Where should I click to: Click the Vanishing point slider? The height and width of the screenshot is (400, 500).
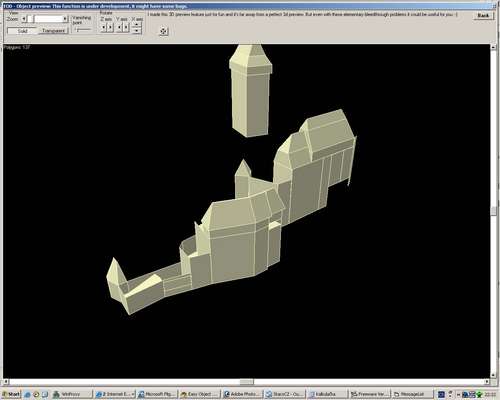[83, 30]
